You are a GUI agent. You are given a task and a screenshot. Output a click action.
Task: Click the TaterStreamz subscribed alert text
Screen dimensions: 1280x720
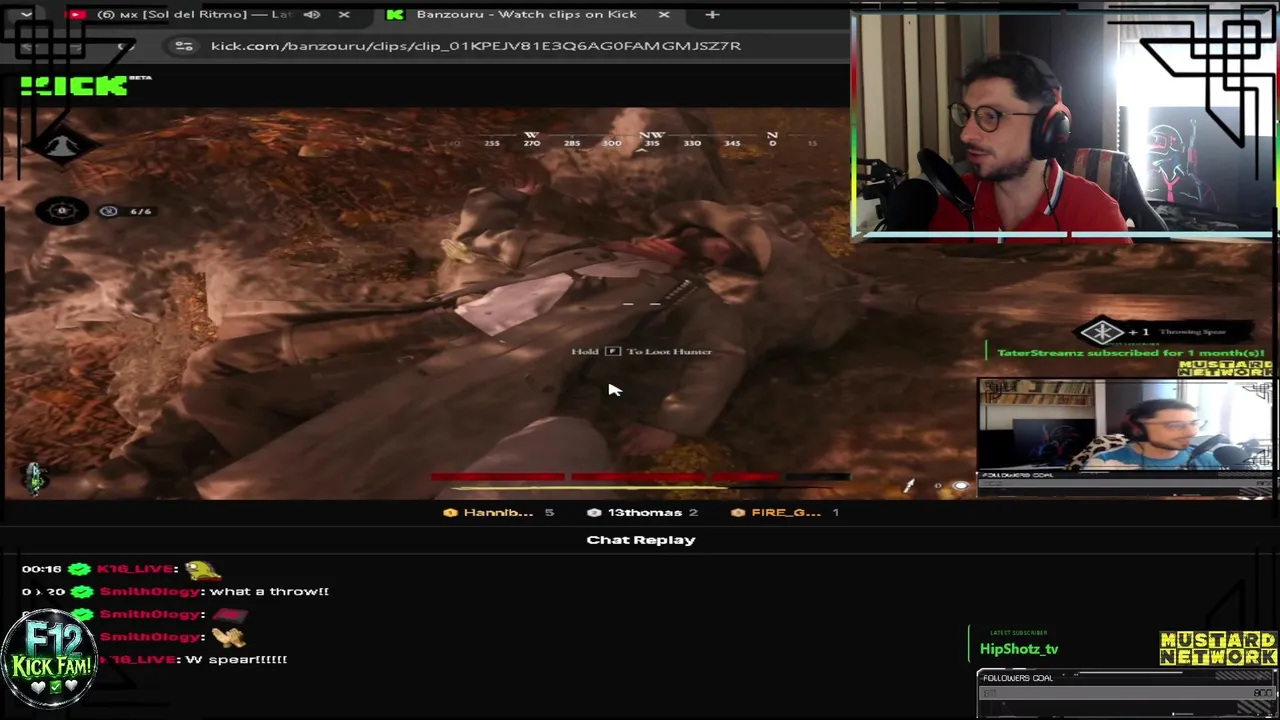pyautogui.click(x=1131, y=353)
